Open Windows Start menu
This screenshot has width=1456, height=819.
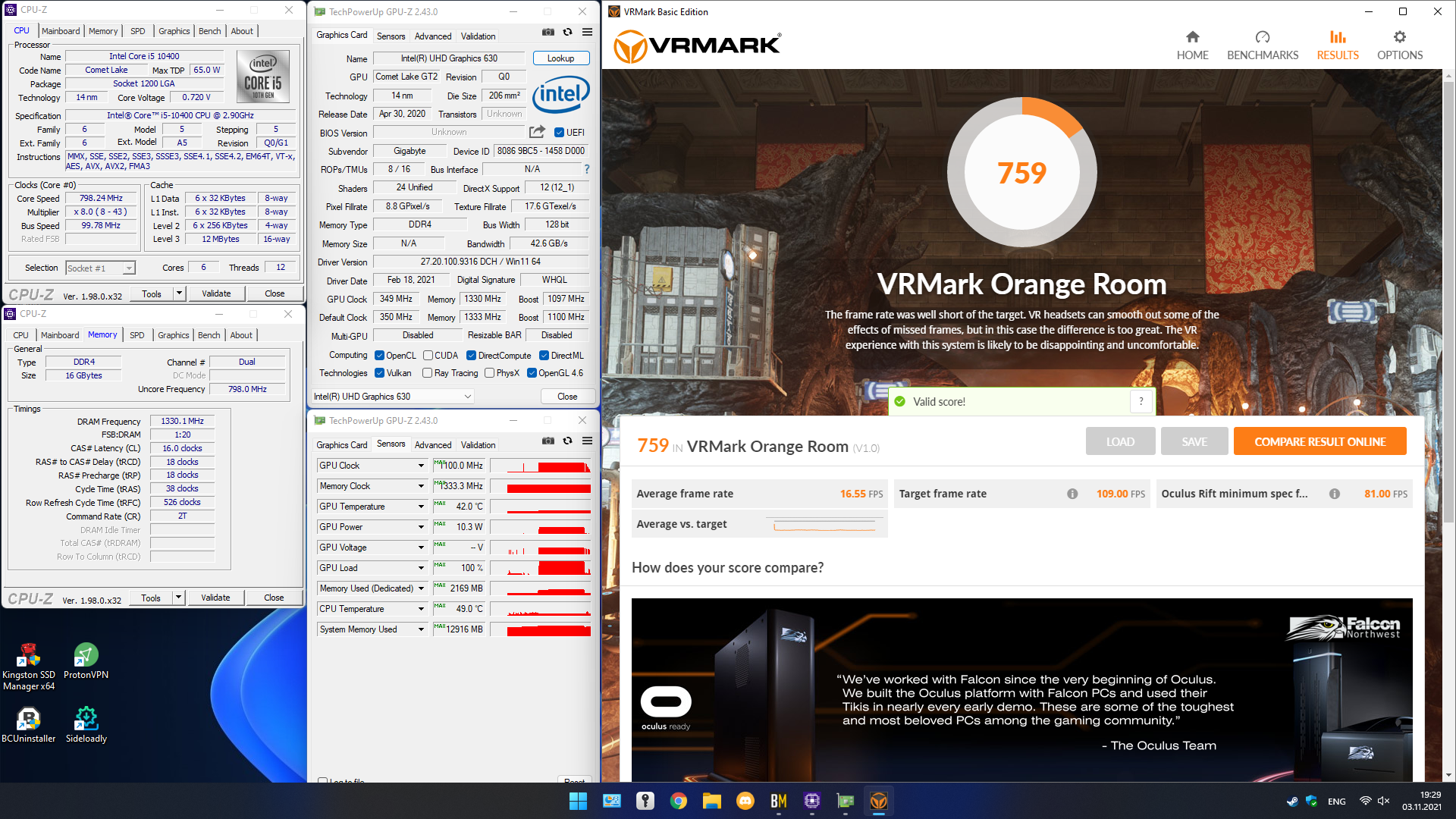pos(578,801)
